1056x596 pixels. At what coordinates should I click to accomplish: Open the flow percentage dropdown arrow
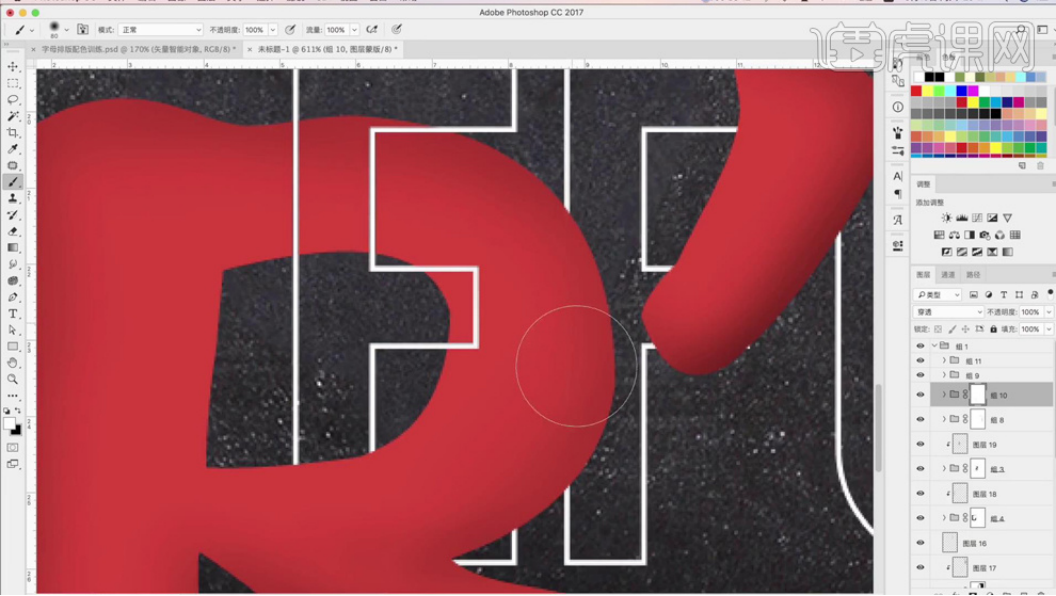(354, 30)
